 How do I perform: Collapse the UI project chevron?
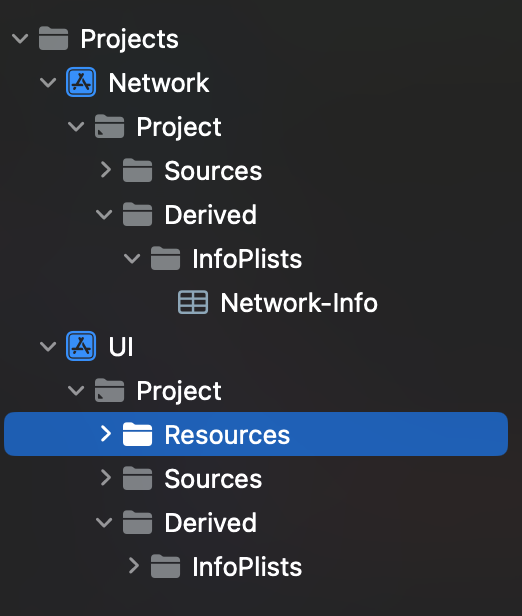click(x=48, y=346)
